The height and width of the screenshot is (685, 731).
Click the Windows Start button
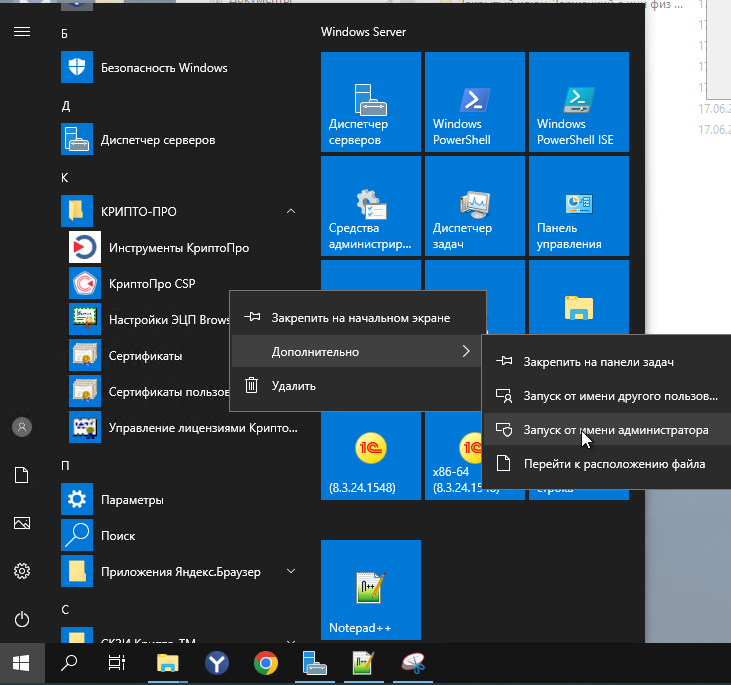pos(22,663)
